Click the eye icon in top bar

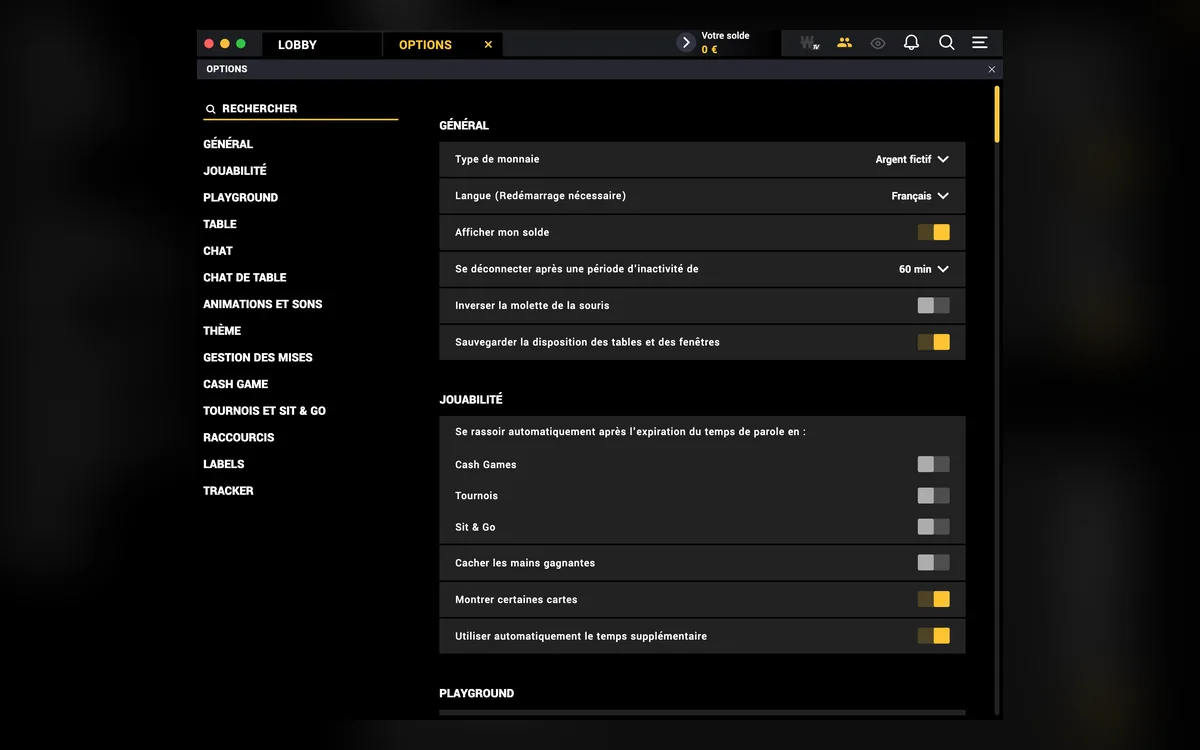pos(878,43)
